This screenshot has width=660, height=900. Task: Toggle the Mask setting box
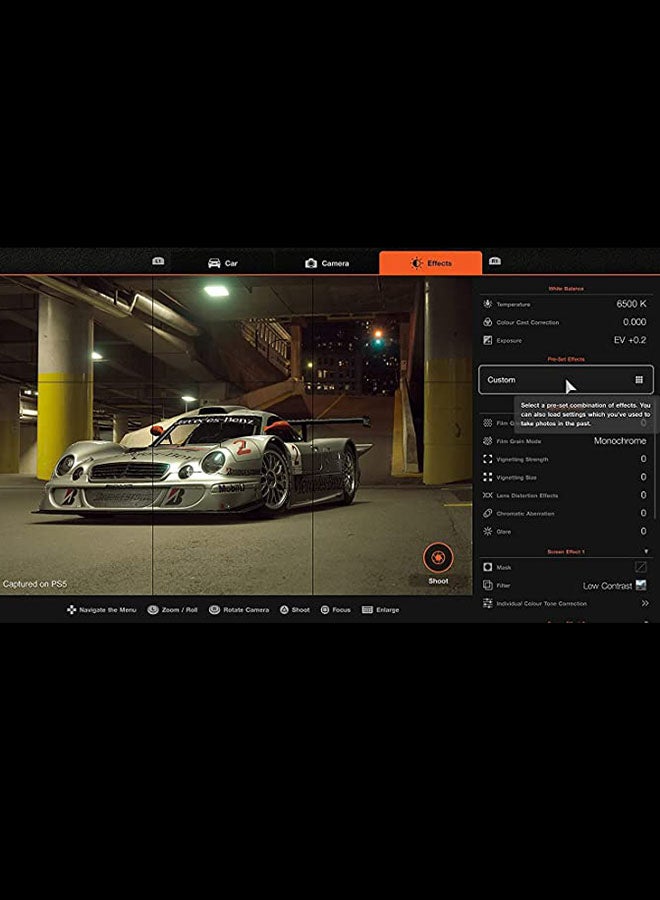point(640,567)
